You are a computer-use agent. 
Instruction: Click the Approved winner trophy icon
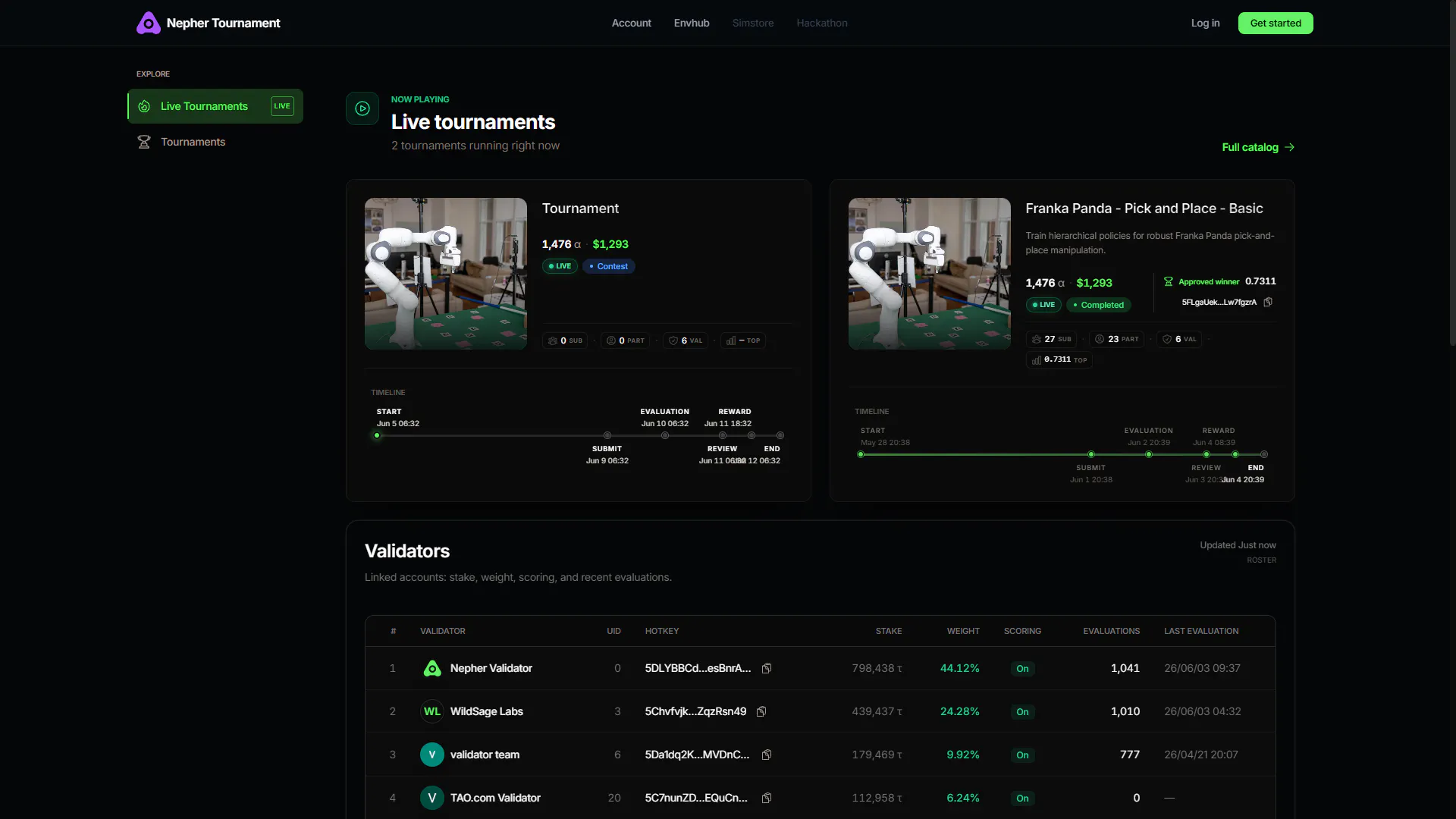pos(1169,281)
